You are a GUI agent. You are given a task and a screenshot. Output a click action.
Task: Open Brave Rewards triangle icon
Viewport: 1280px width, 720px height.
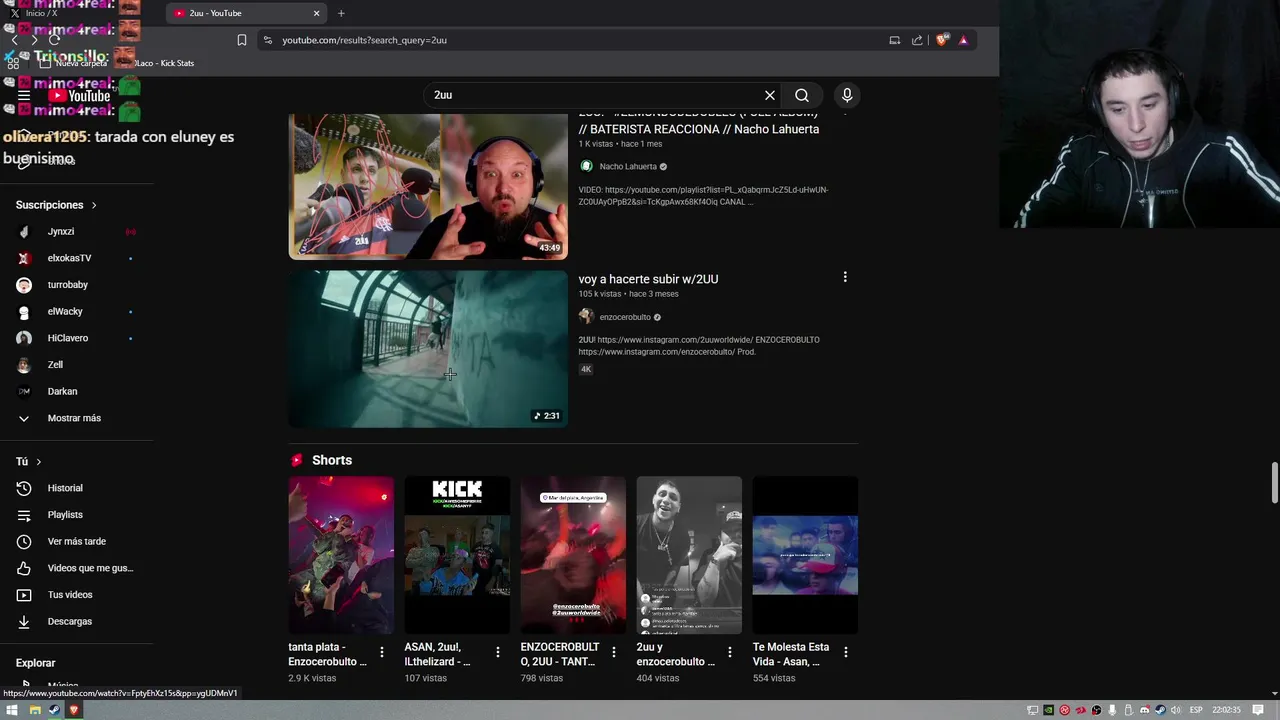pos(963,40)
